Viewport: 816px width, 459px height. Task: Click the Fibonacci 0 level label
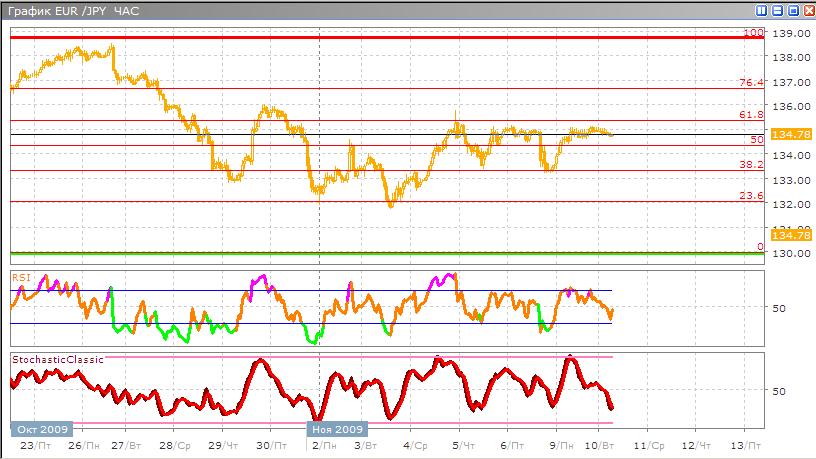tap(760, 246)
